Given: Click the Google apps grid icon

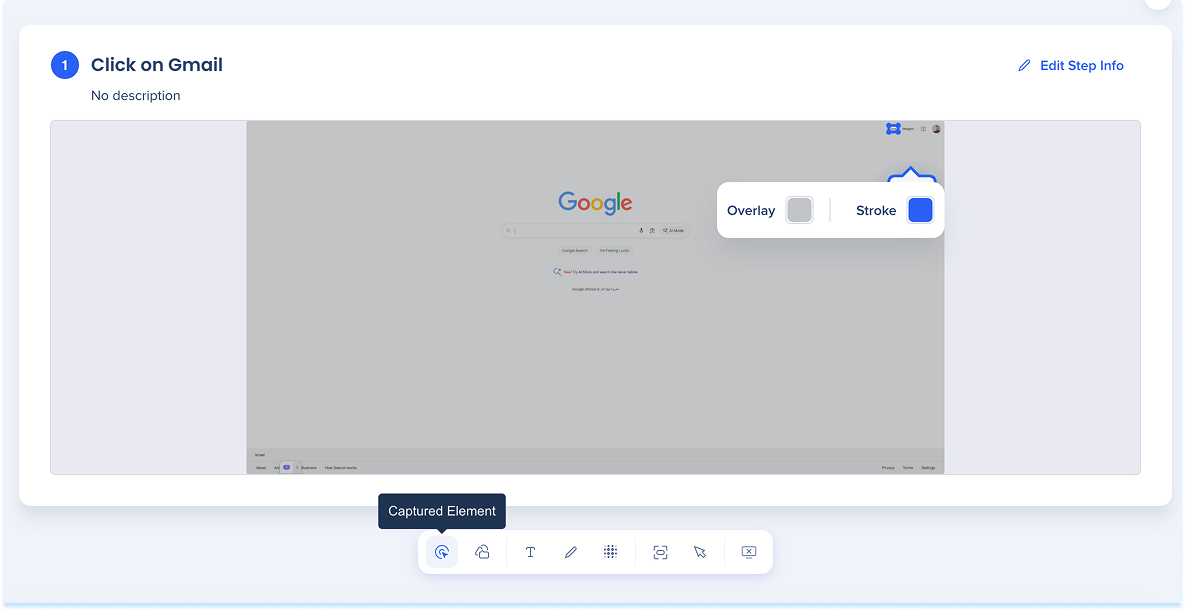Looking at the screenshot, I should coord(923,128).
